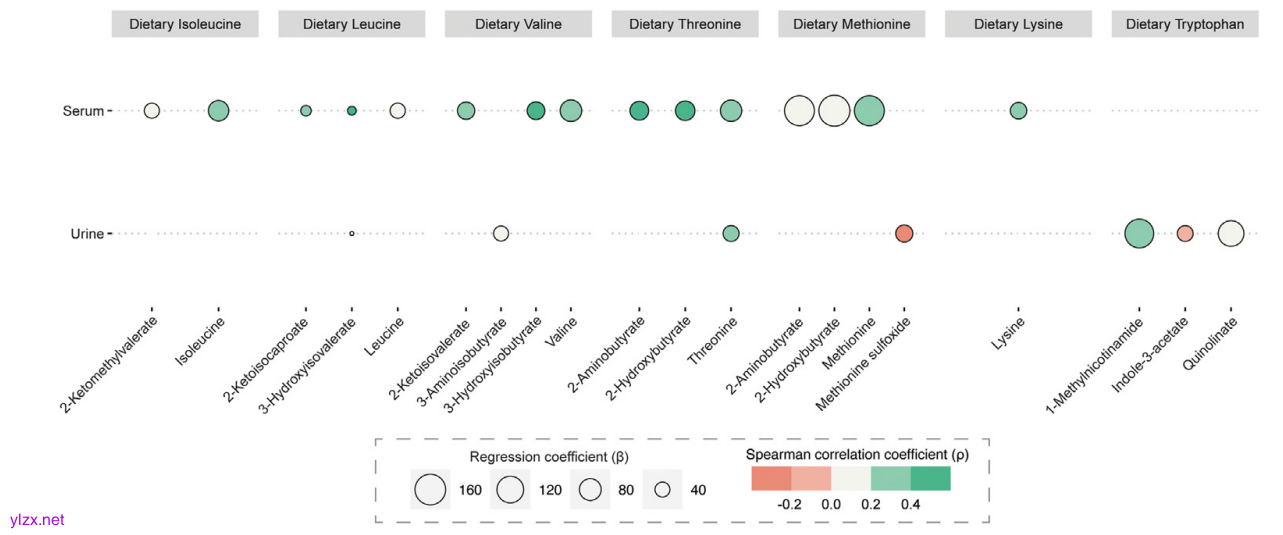Click the Serum row label
This screenshot has height=535, width=1283.
click(84, 111)
